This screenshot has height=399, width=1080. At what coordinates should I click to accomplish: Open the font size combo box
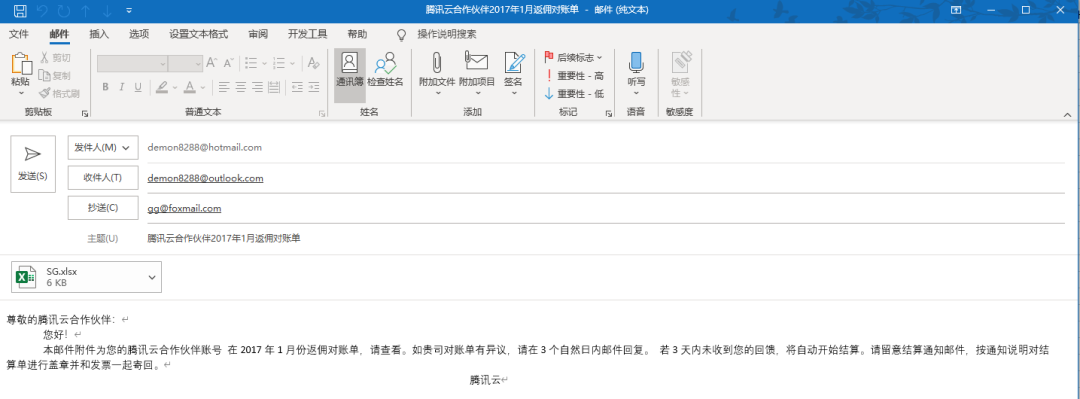(185, 63)
